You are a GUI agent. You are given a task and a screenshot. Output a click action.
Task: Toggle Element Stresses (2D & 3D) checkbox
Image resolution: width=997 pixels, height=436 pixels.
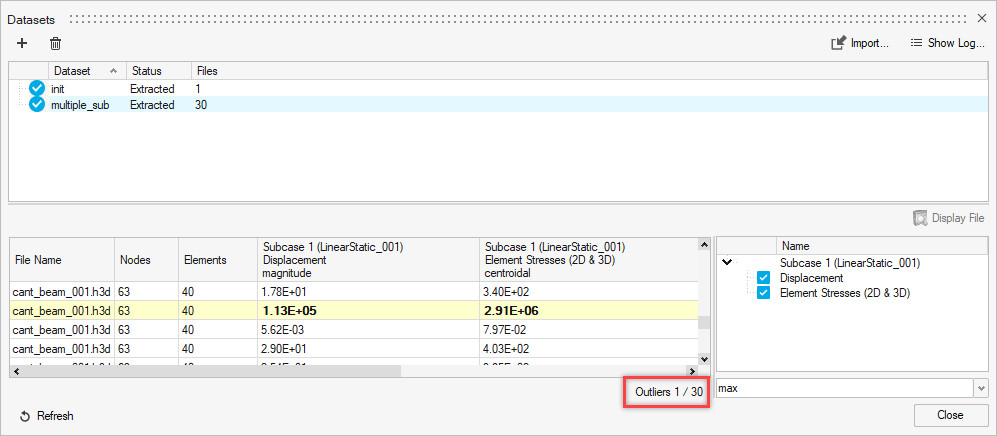(764, 293)
